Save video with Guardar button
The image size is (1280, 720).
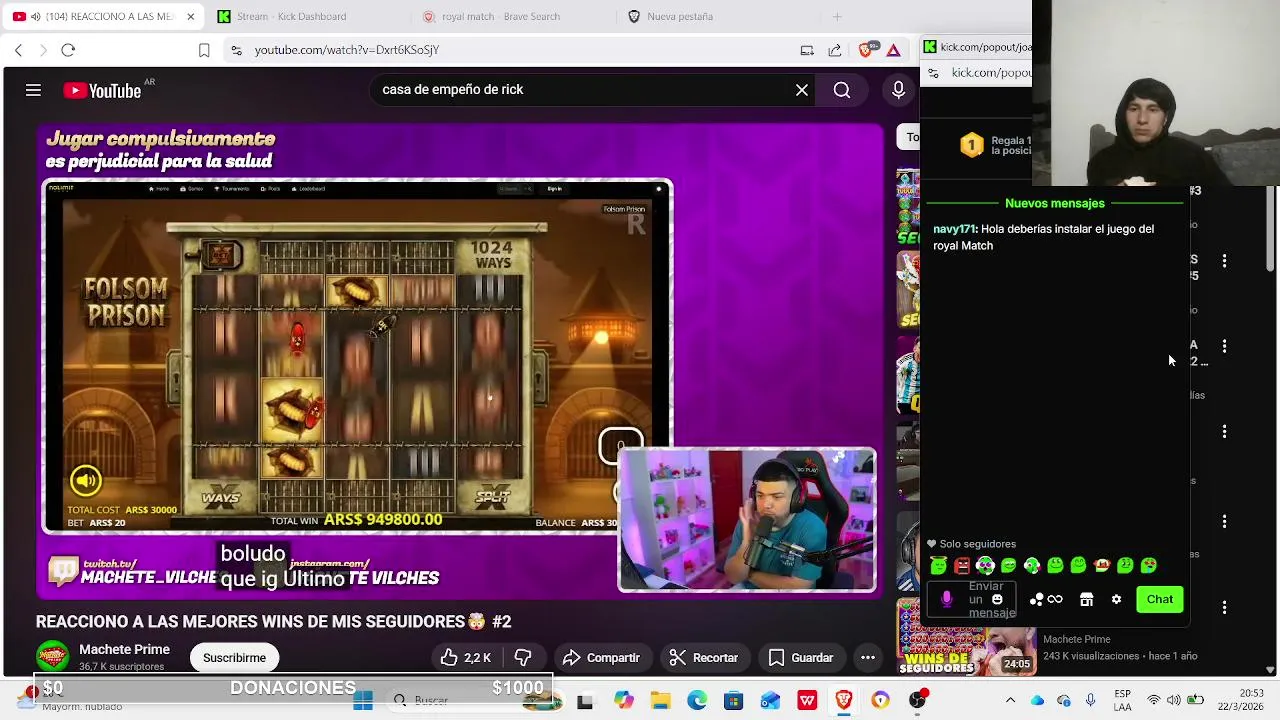click(x=800, y=657)
